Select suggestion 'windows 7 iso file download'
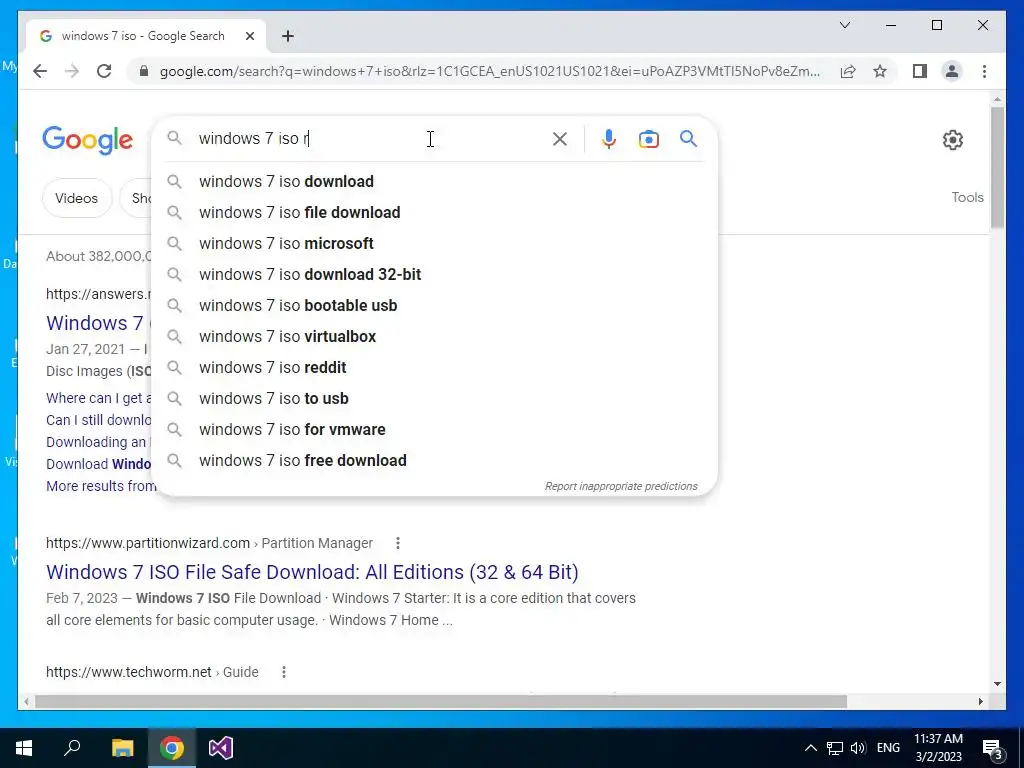This screenshot has width=1024, height=768. pos(434,212)
